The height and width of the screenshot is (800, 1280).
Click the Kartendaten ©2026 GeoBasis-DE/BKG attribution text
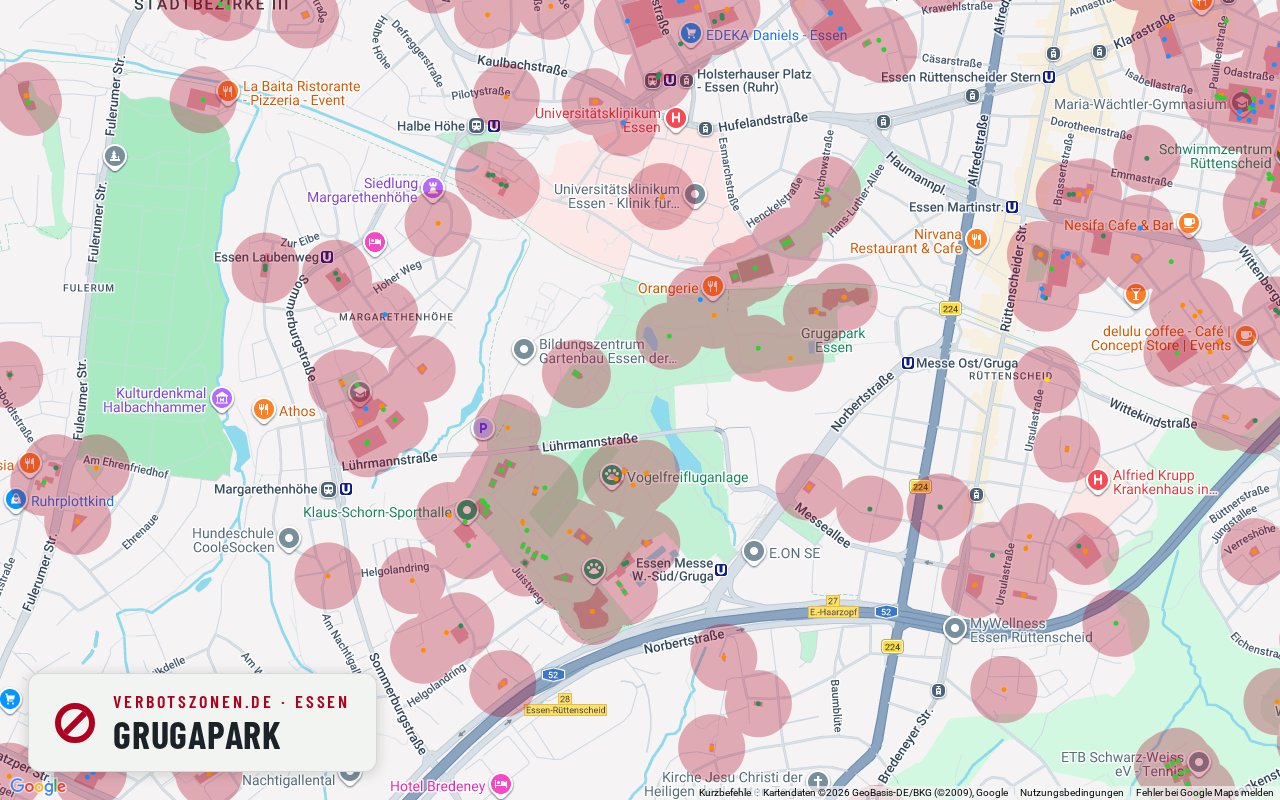click(885, 793)
